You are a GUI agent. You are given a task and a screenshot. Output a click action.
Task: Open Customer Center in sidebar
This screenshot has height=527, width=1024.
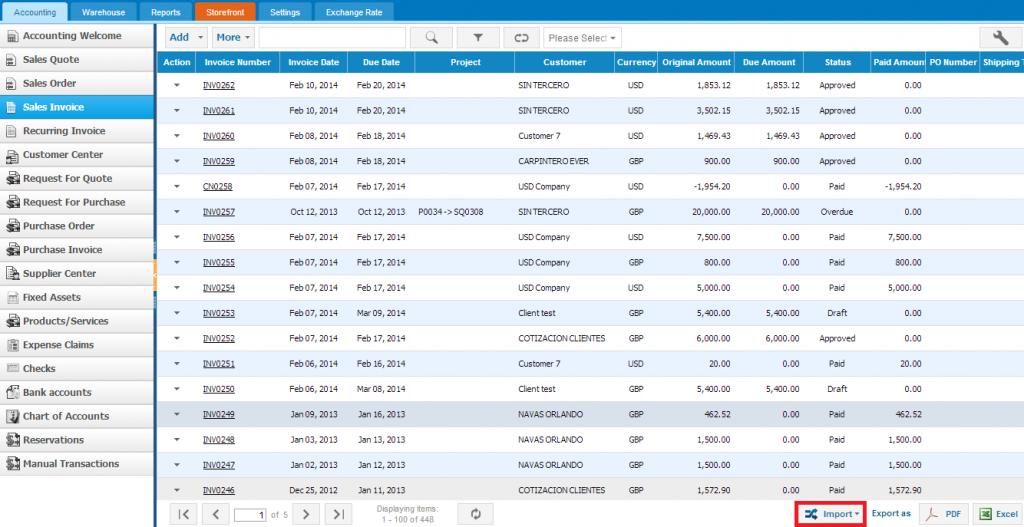pyautogui.click(x=77, y=155)
